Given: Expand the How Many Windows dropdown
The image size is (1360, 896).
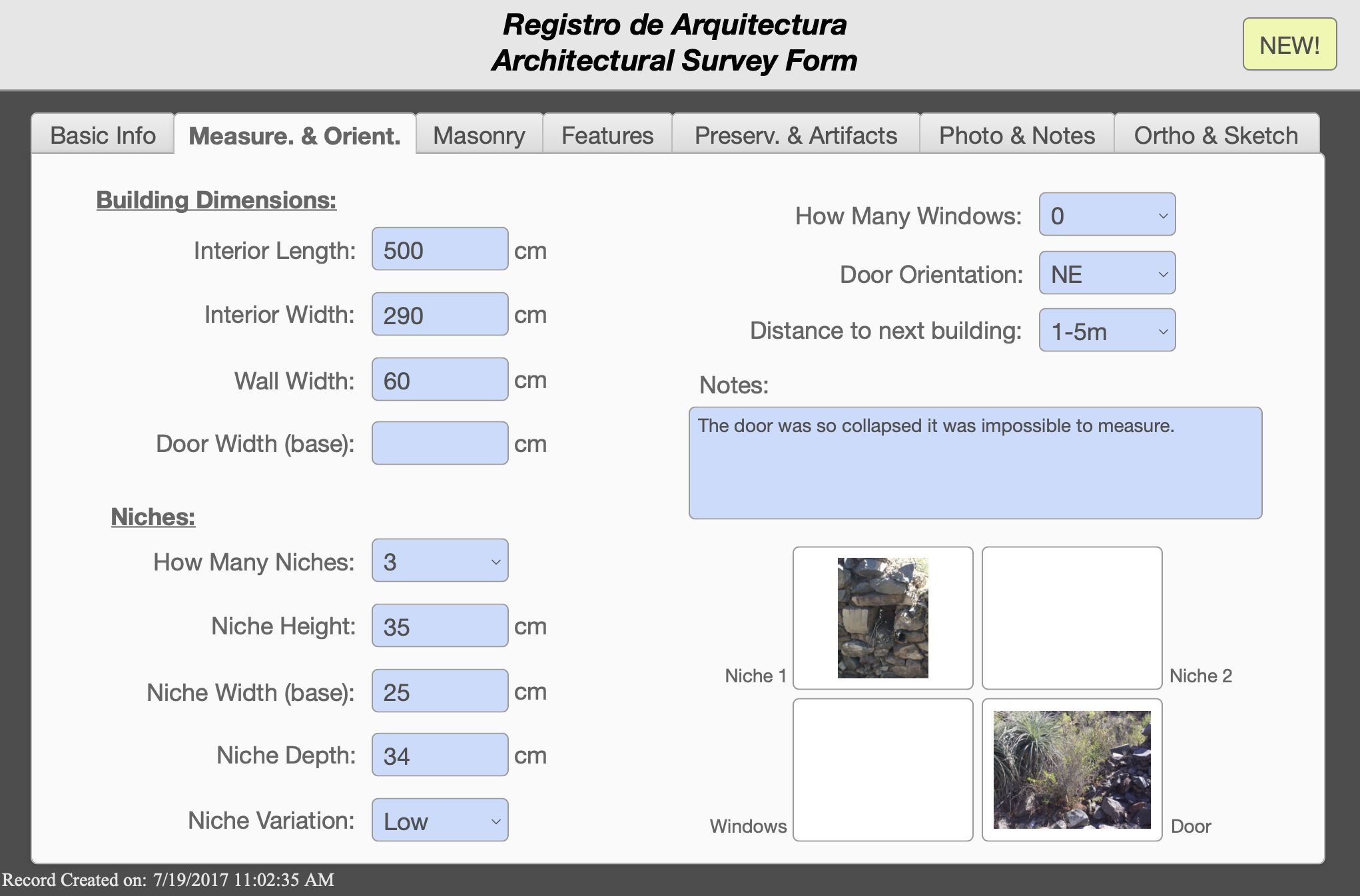Looking at the screenshot, I should (1107, 215).
